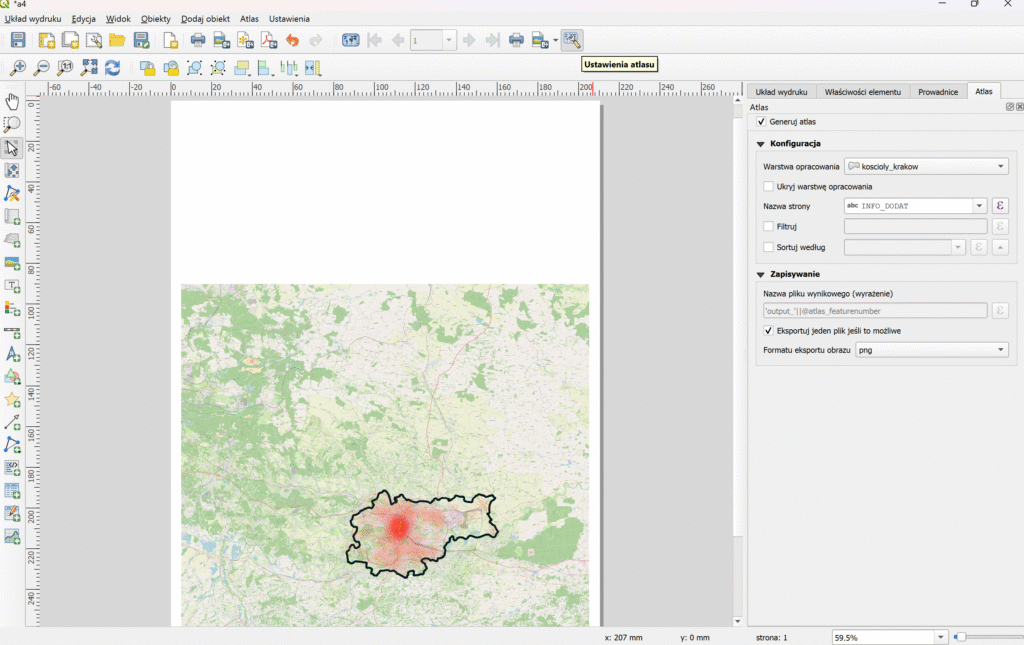The height and width of the screenshot is (645, 1024).
Task: Select the Pan layout hand tool
Action: point(12,101)
